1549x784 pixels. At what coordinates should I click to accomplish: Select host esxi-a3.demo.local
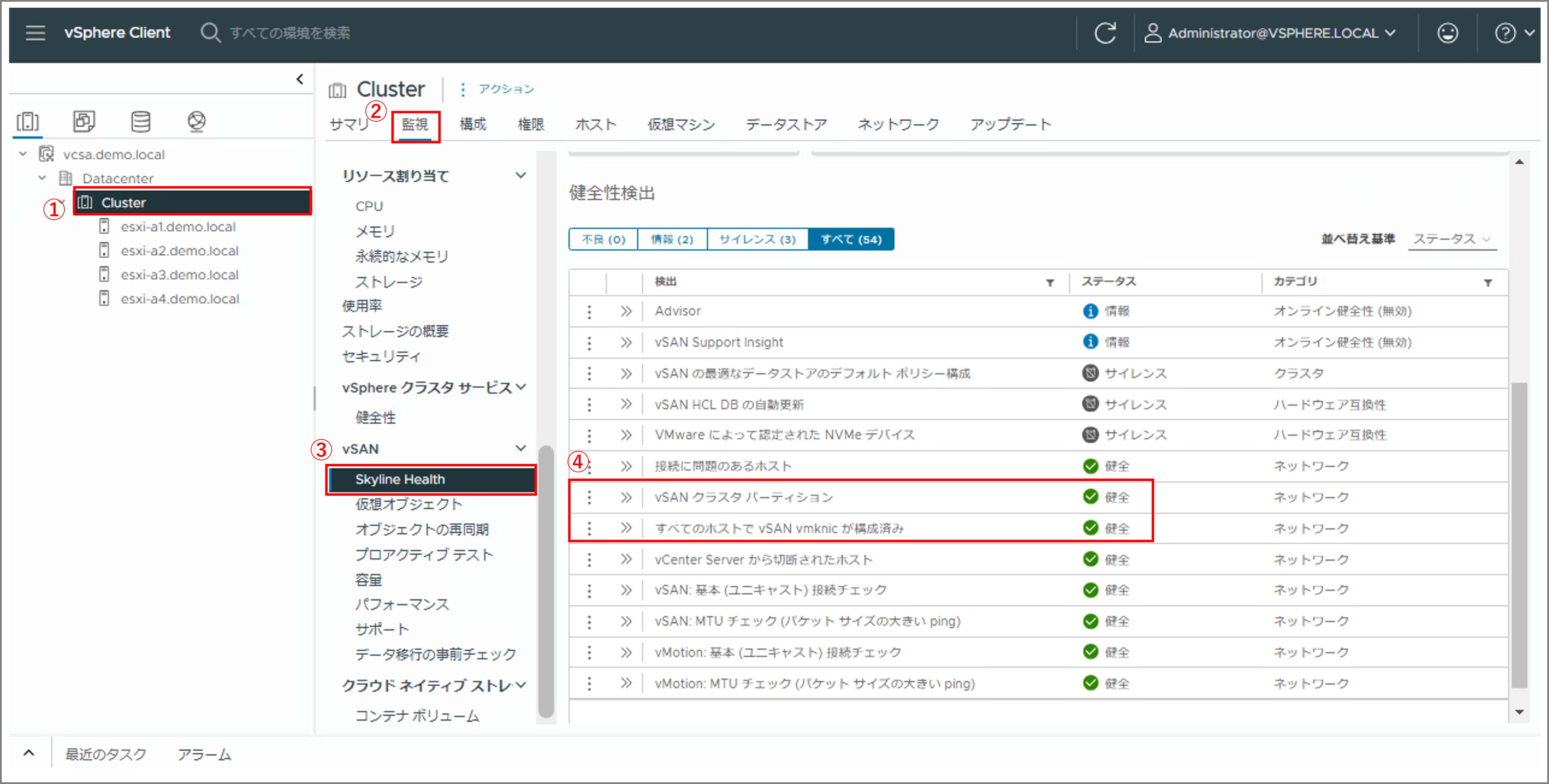[x=179, y=275]
